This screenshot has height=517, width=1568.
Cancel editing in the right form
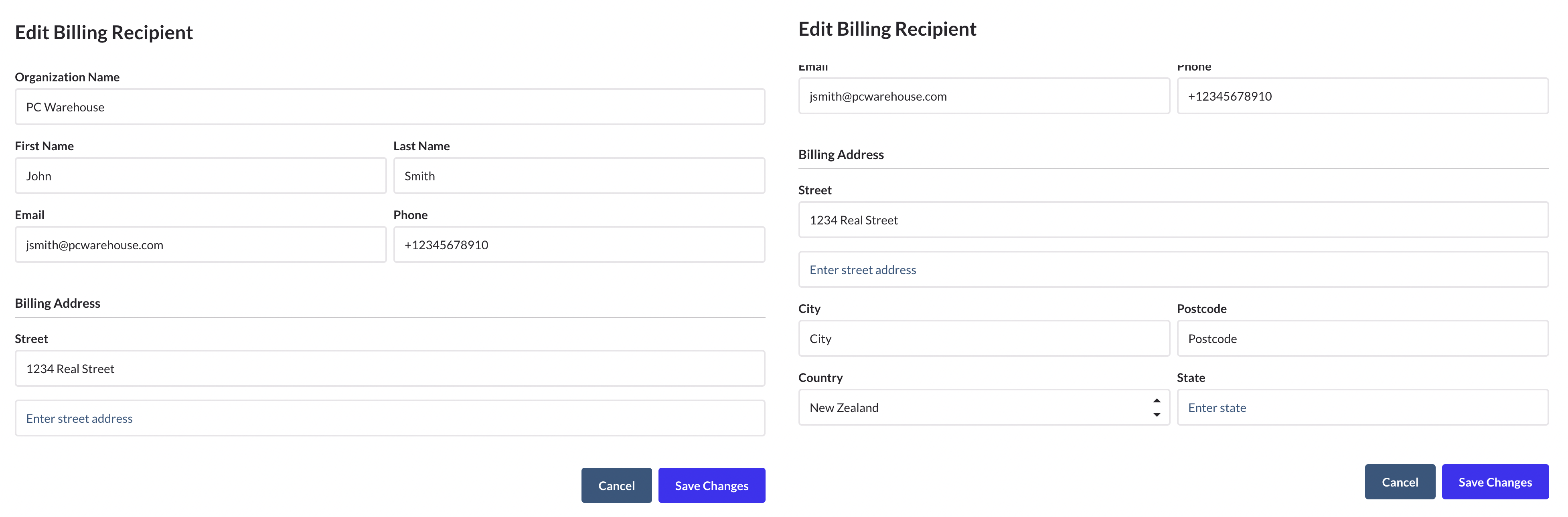(1400, 482)
